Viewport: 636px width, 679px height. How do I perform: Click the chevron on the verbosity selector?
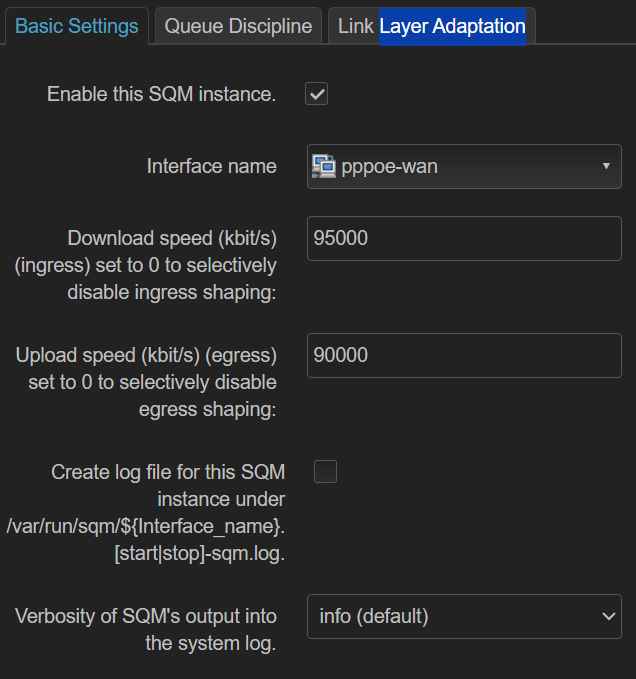tap(609, 616)
